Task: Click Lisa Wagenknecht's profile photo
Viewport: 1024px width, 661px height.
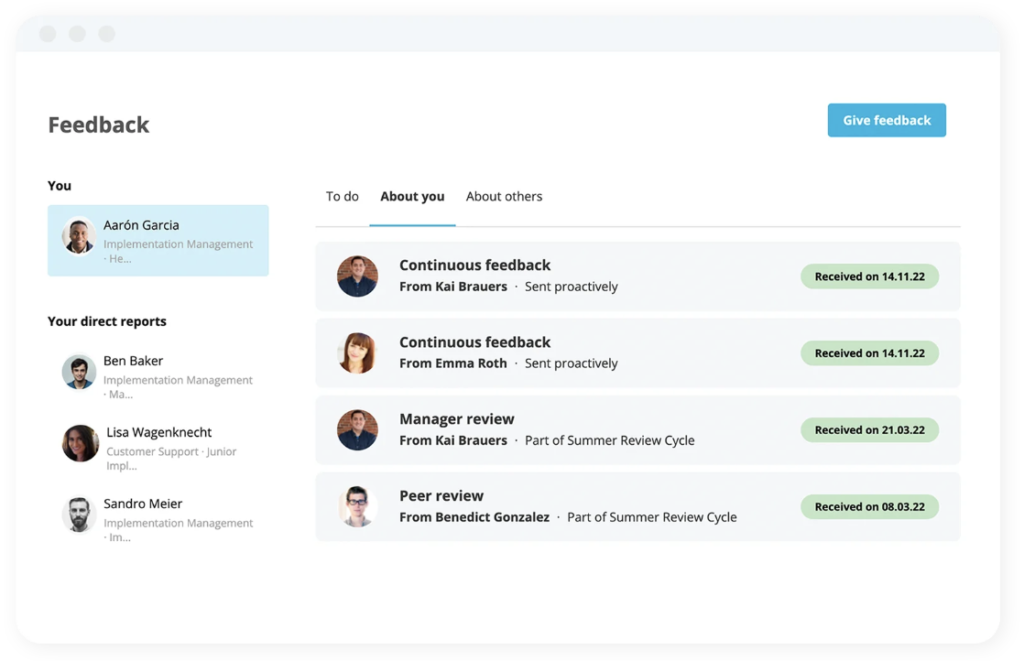Action: click(80, 445)
